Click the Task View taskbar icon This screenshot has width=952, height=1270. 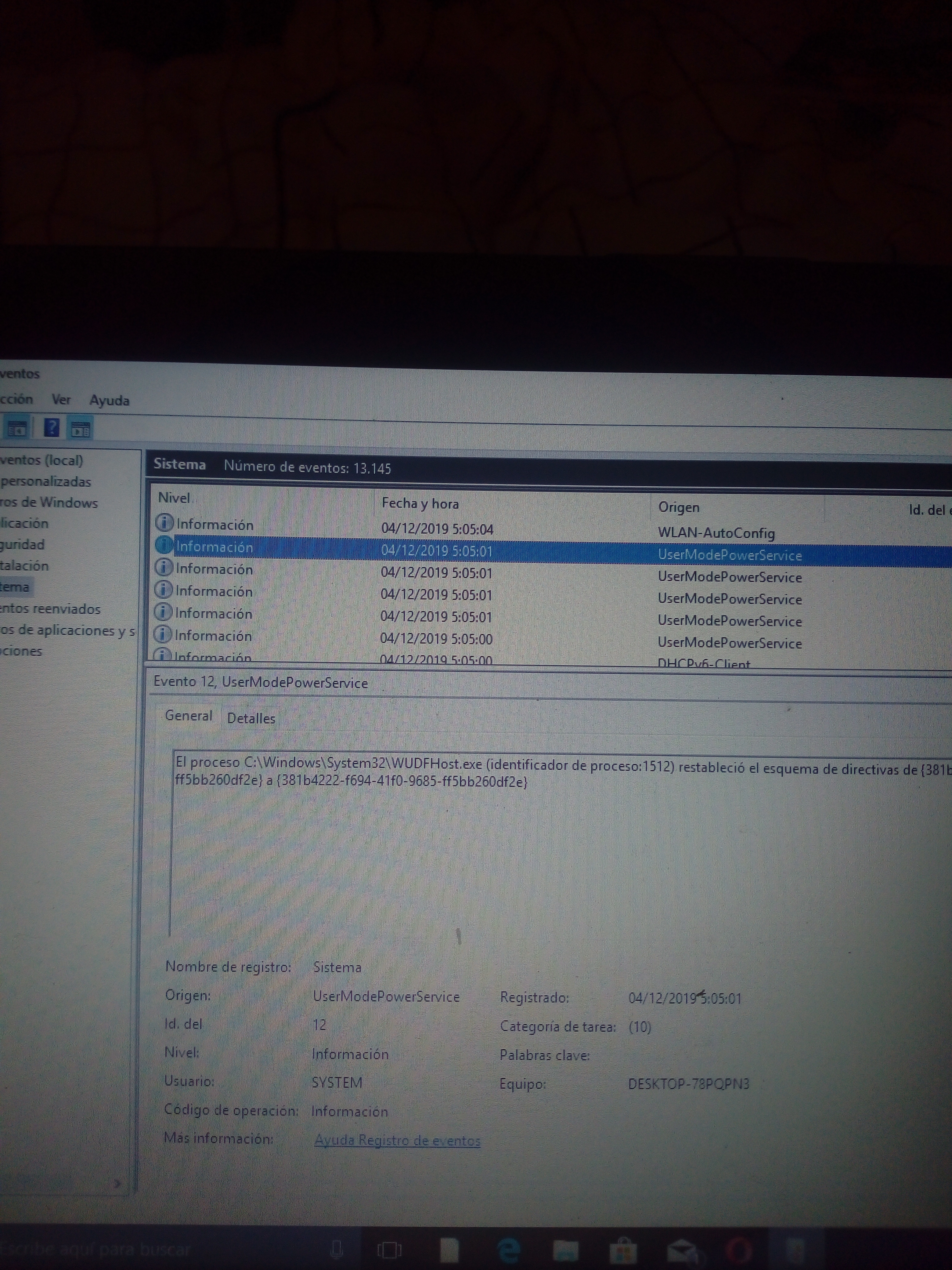click(390, 1249)
